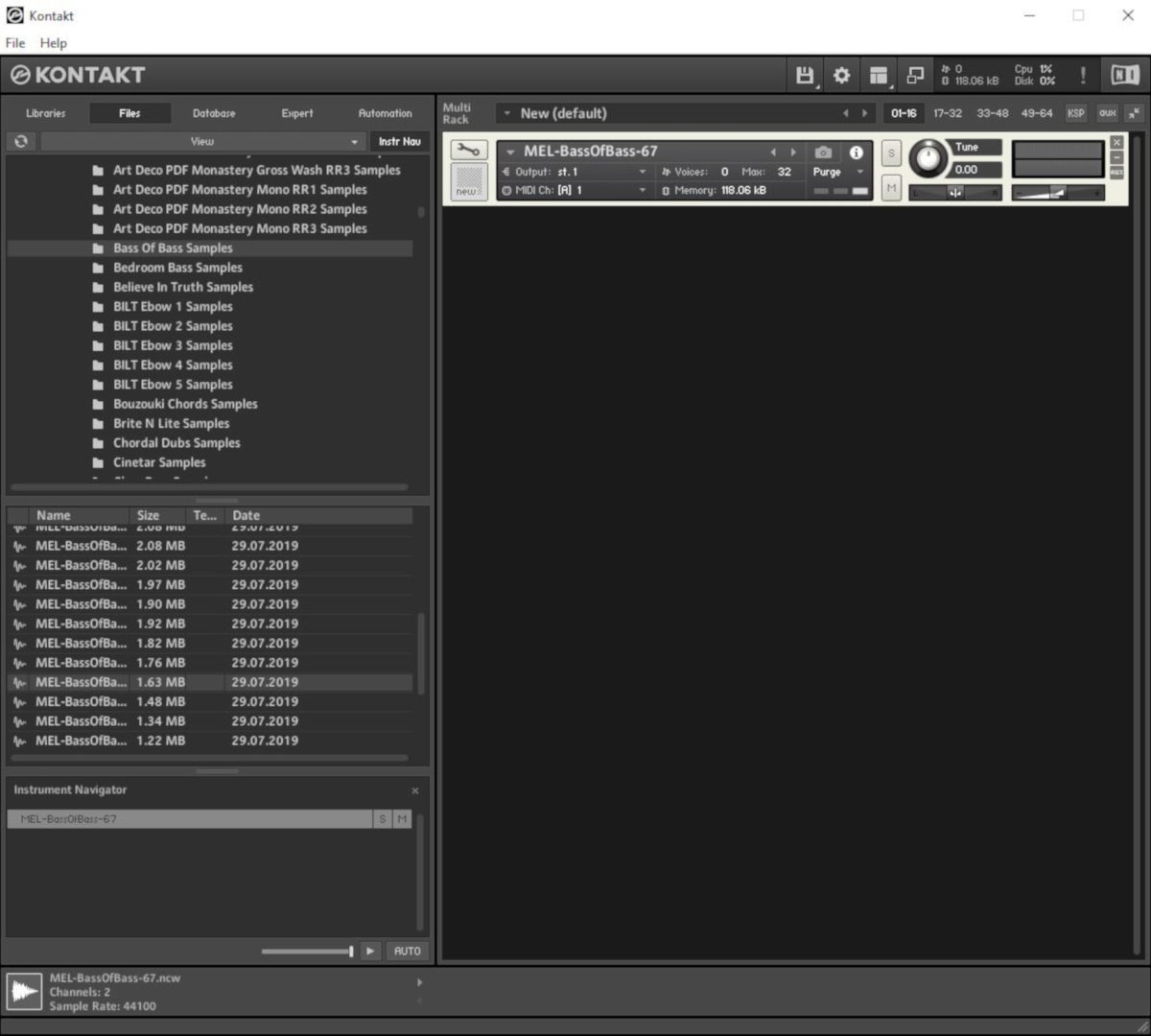Viewport: 1151px width, 1036px height.
Task: Open the MIDI Ch dropdown
Action: pyautogui.click(x=575, y=190)
